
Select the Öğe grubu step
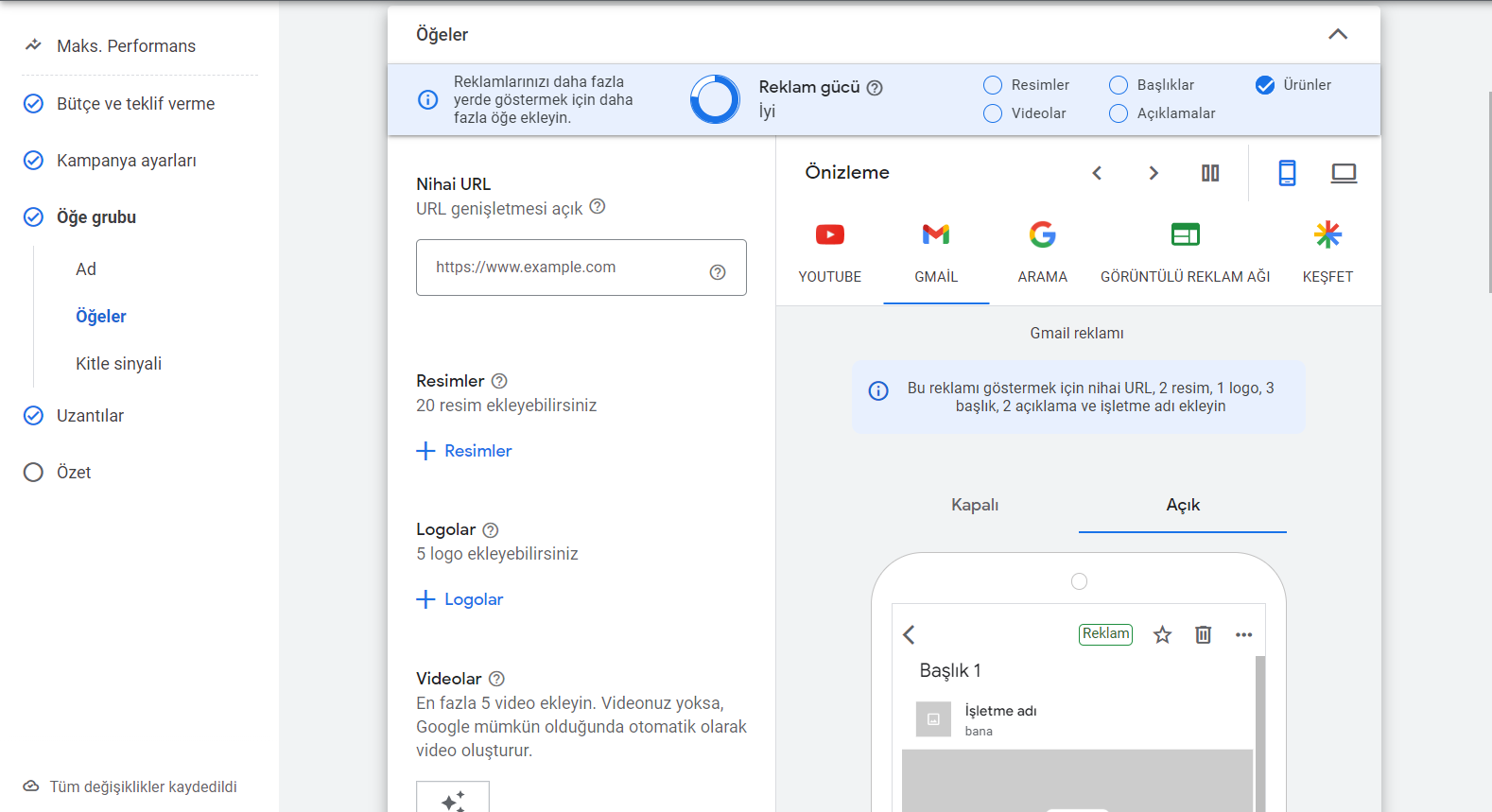pos(96,217)
